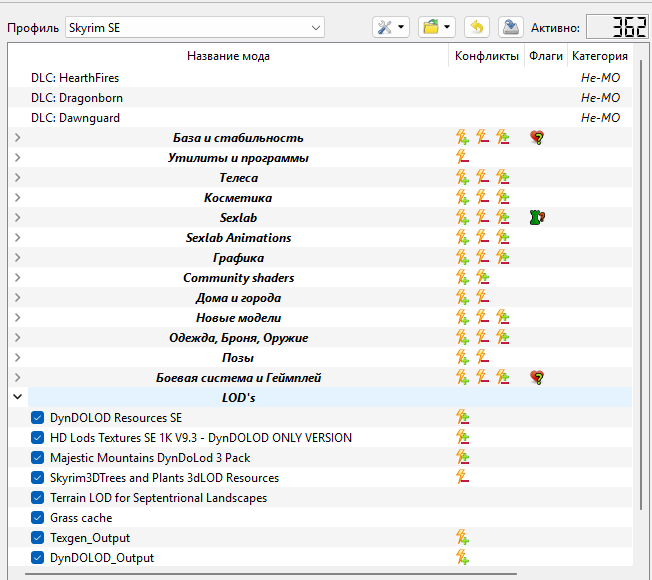This screenshot has width=652, height=580.
Task: Click second conflict icon in Community shaders row
Action: [x=482, y=277]
